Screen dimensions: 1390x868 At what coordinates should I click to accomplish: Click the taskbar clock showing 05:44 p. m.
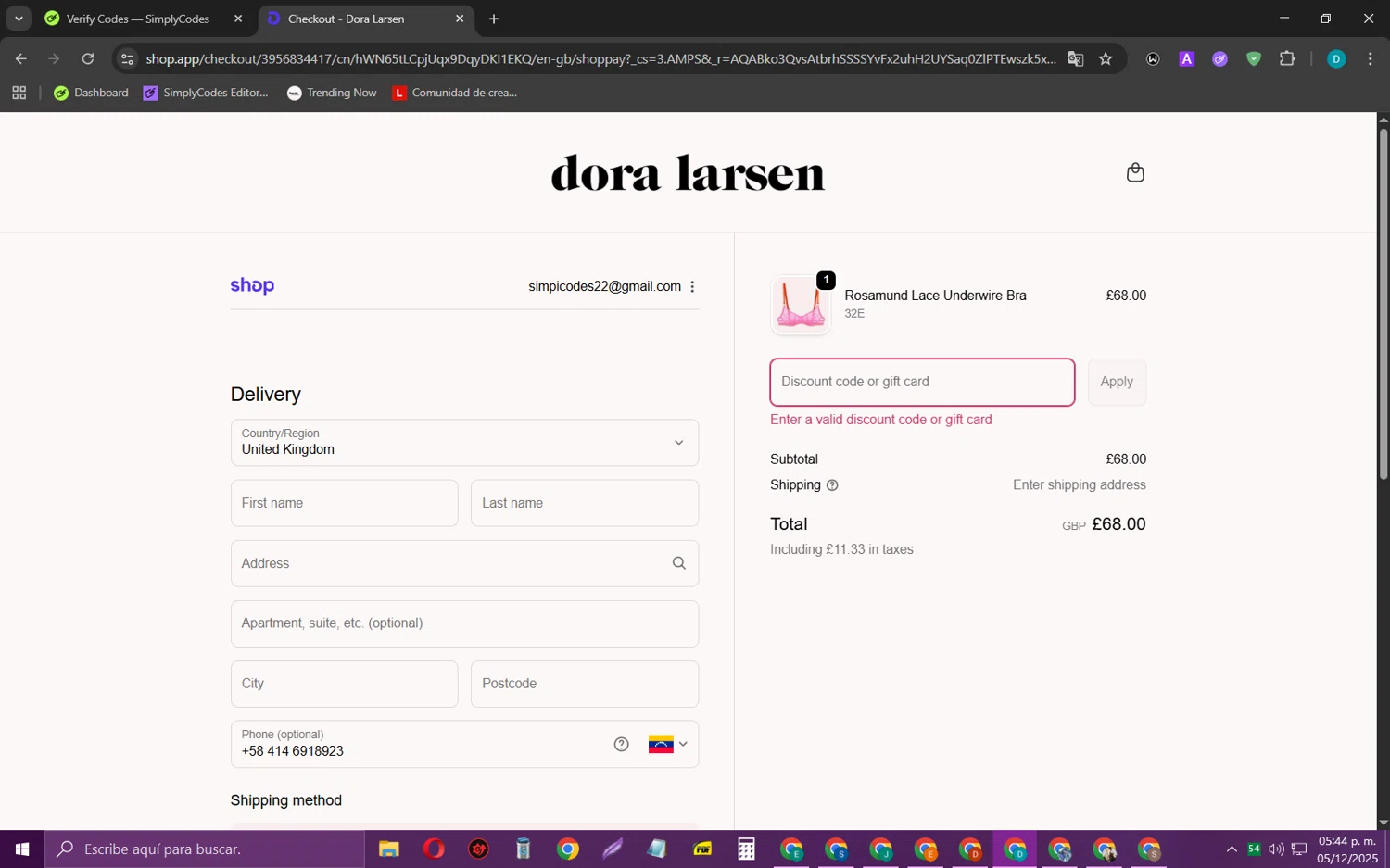pyautogui.click(x=1347, y=849)
